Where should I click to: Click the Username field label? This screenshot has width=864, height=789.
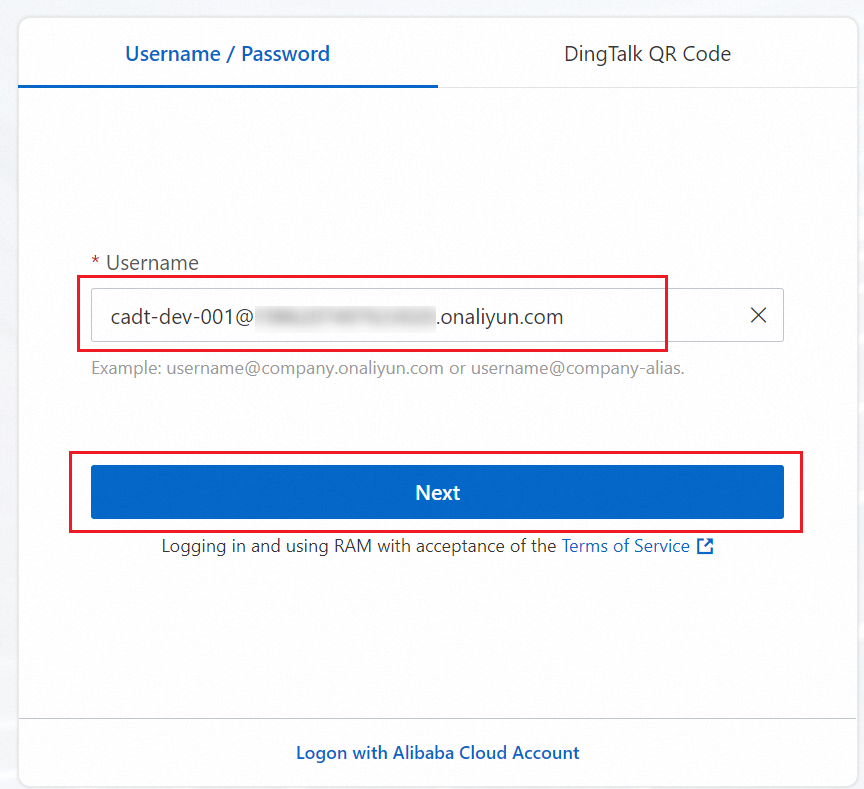point(152,263)
